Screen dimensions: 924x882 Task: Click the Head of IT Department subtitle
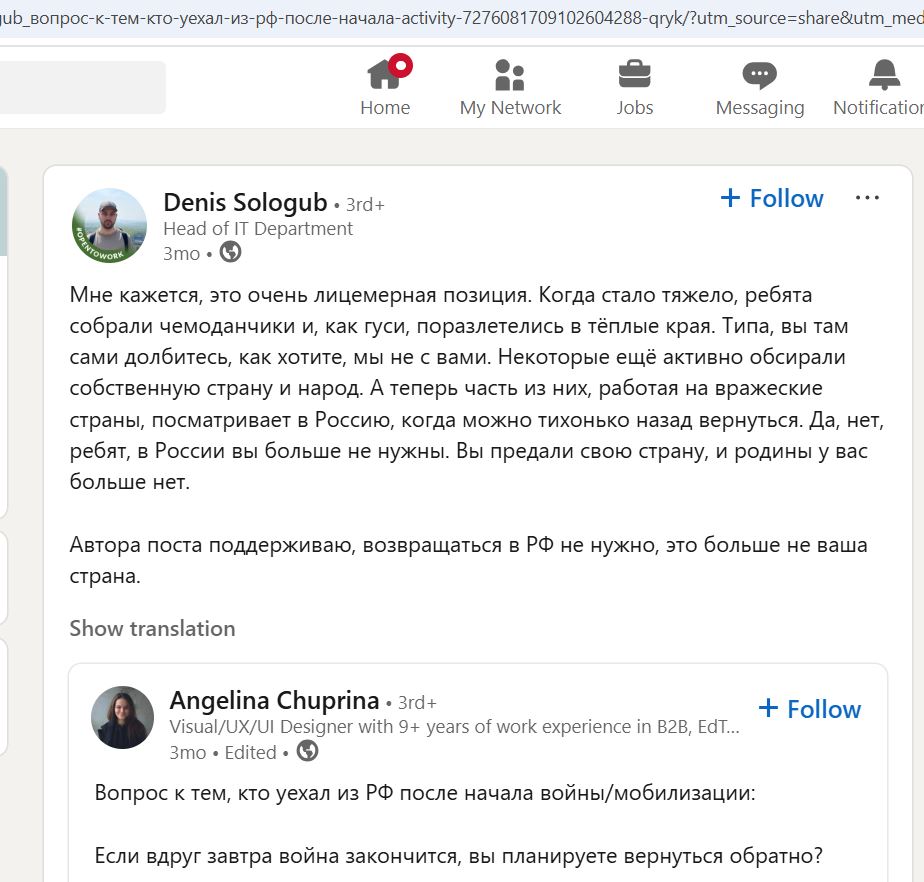(x=258, y=229)
